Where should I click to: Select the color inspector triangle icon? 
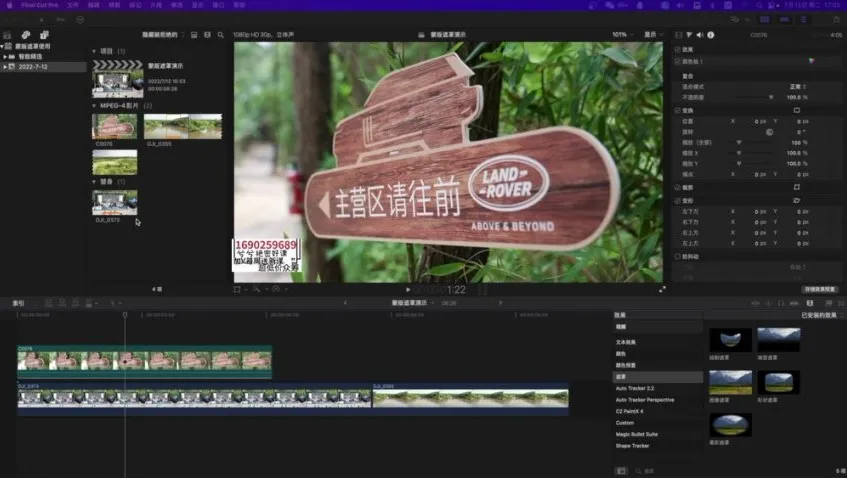(x=688, y=34)
